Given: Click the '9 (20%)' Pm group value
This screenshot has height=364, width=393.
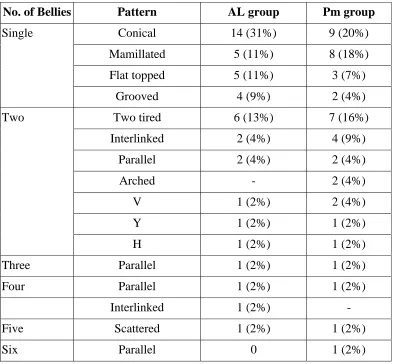Looking at the screenshot, I should point(349,33).
